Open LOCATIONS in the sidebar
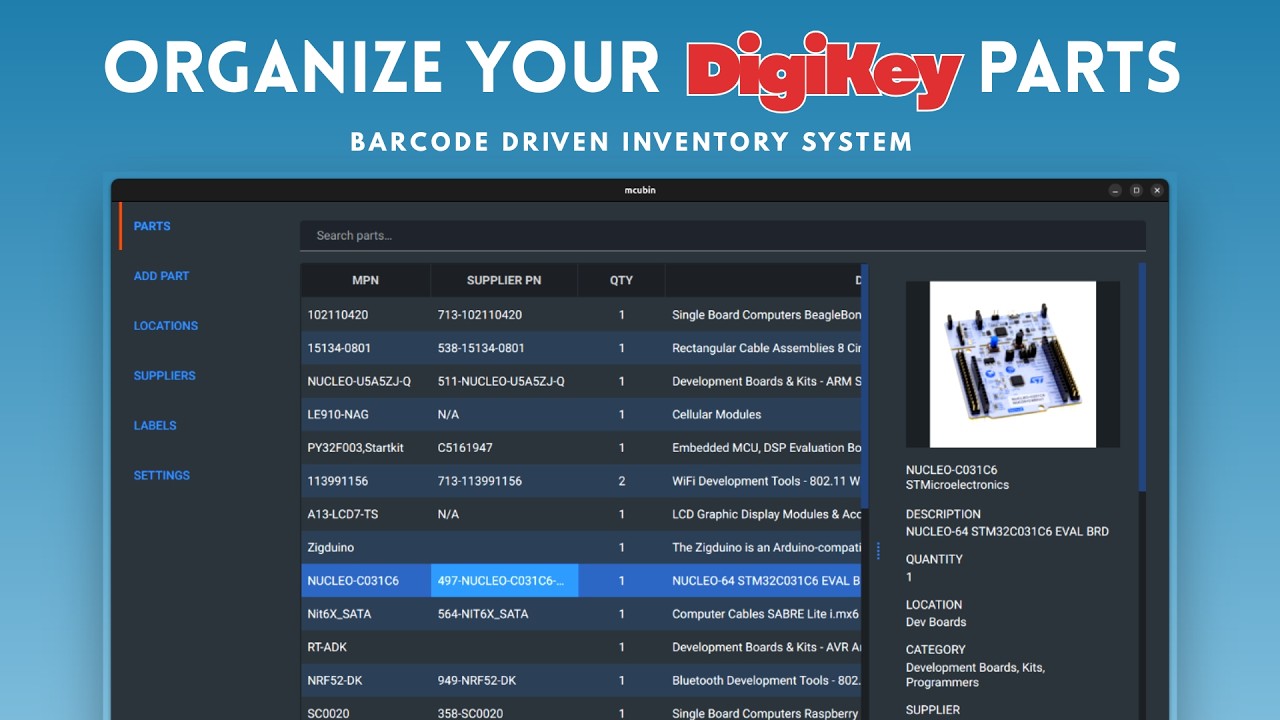This screenshot has height=720, width=1280. [x=165, y=326]
